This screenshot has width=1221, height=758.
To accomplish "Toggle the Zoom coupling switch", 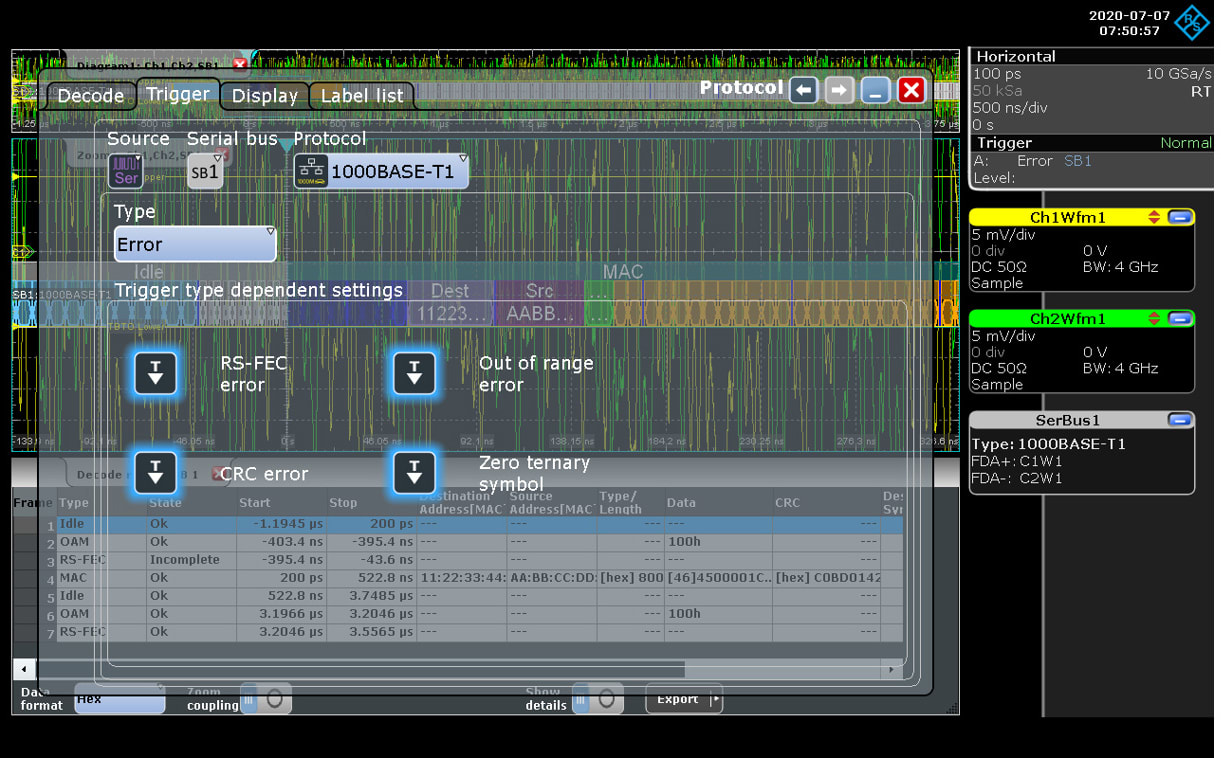I will (x=267, y=700).
